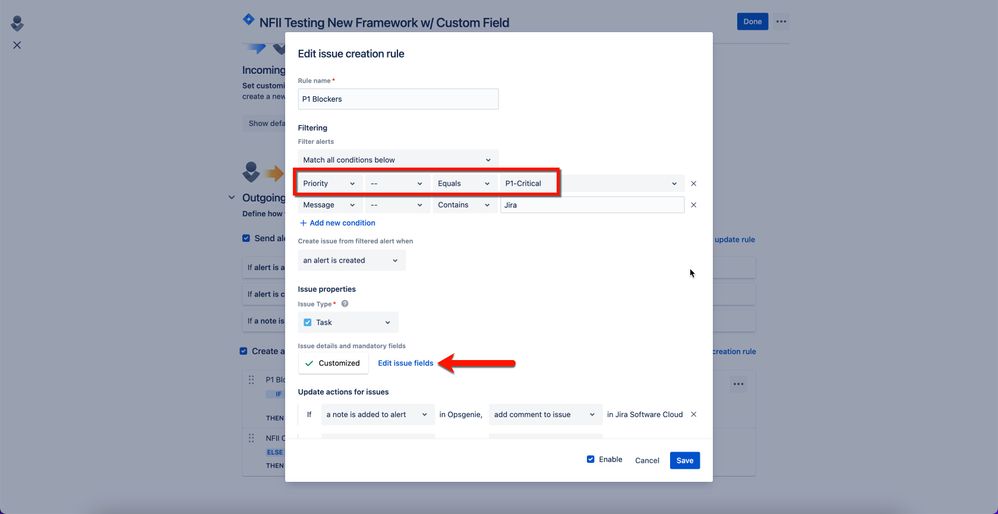Image resolution: width=998 pixels, height=514 pixels.
Task: Collapse the Outgoing section chevron
Action: coord(231,198)
